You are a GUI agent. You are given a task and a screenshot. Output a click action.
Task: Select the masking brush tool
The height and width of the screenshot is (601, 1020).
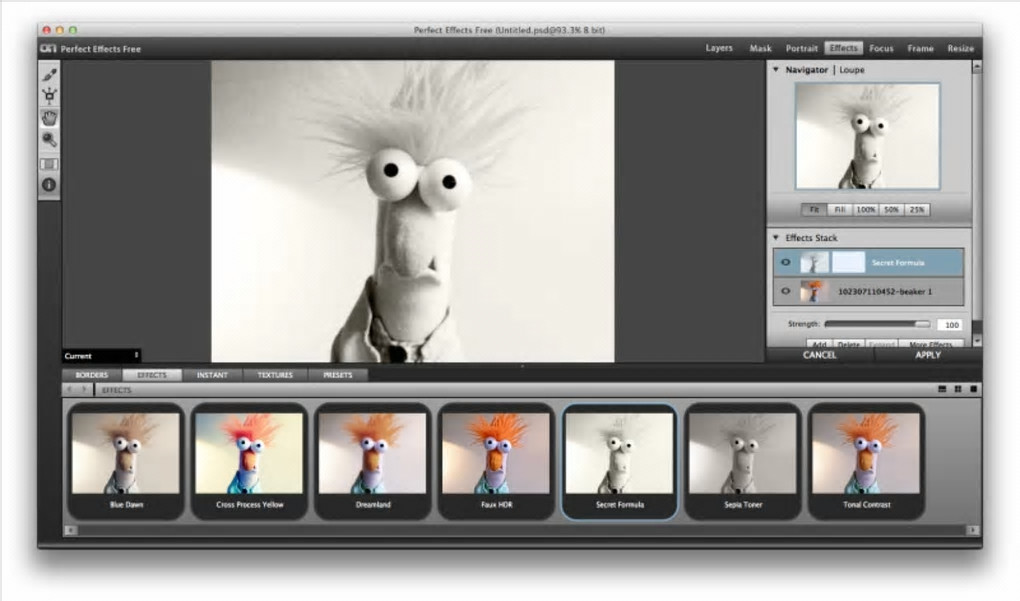(x=49, y=75)
